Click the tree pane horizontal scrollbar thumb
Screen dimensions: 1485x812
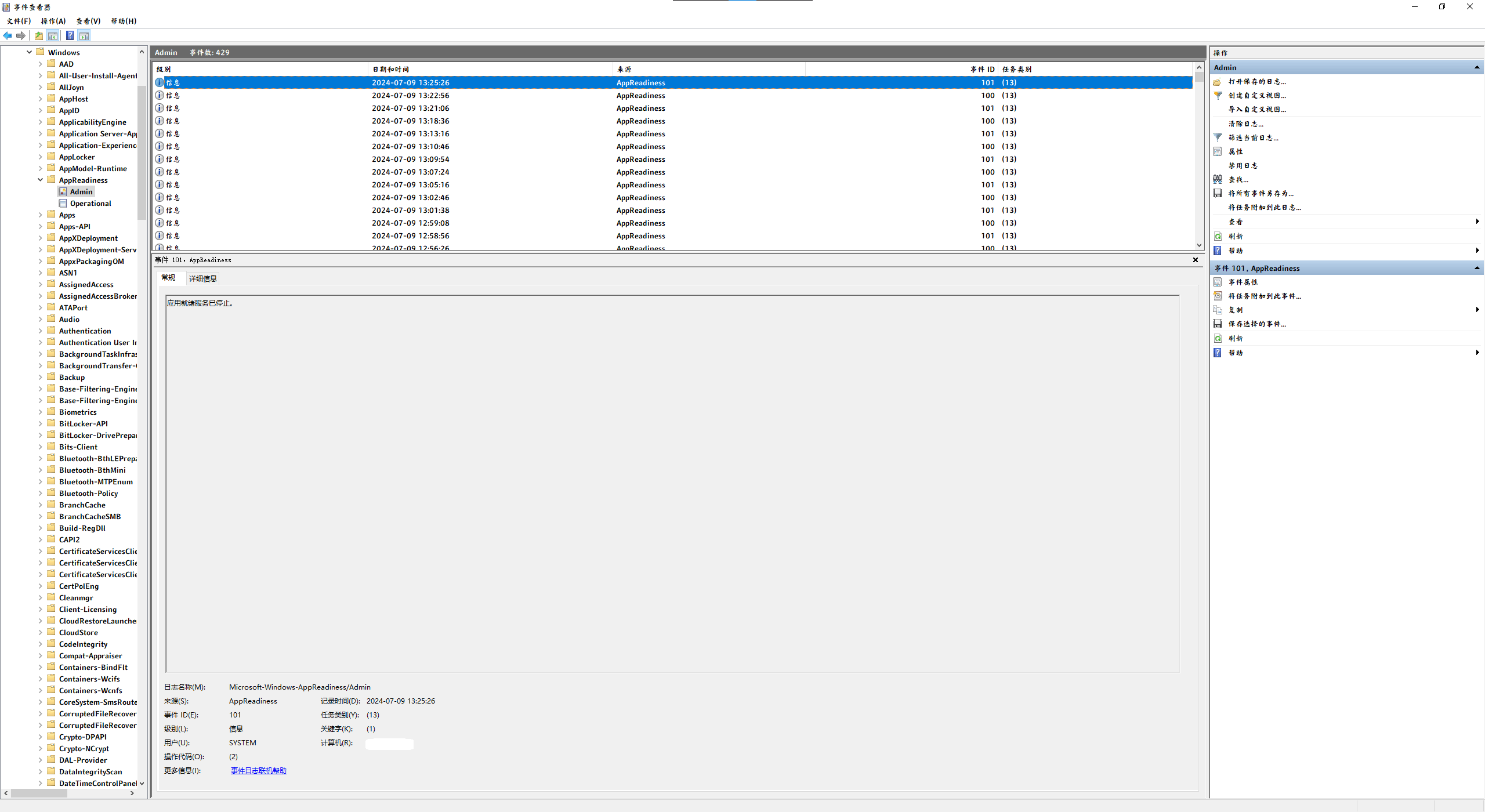[39, 793]
